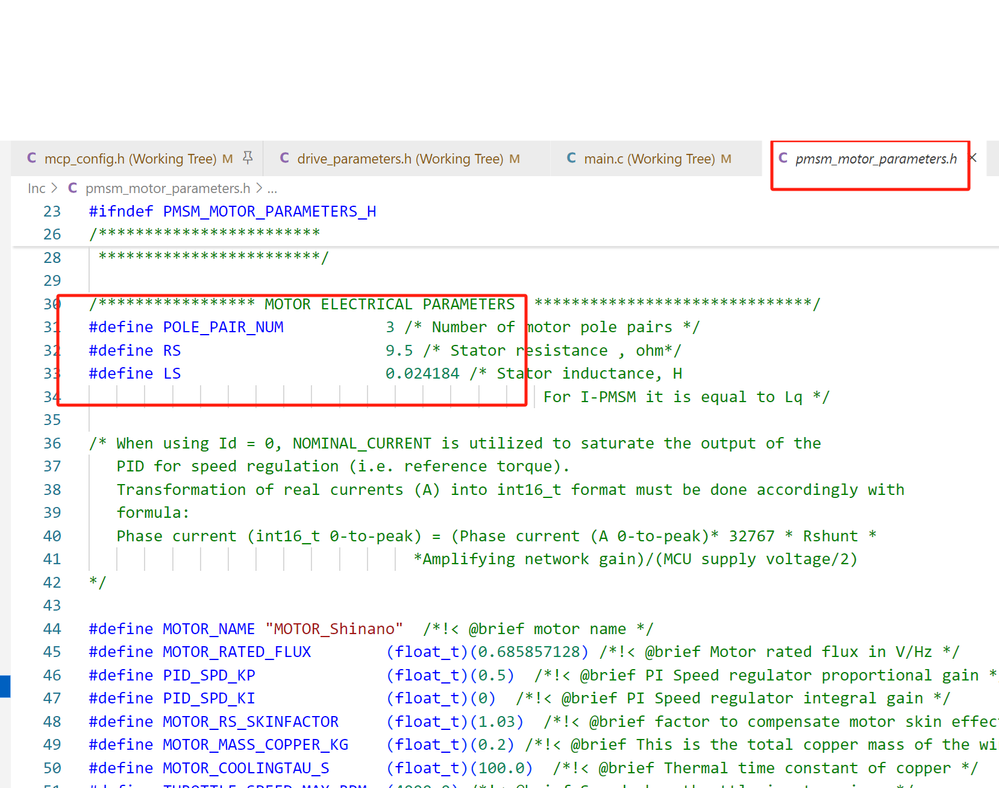Open the breadcrumb ellipsis symbol dropdown
The height and width of the screenshot is (788, 999).
point(272,189)
